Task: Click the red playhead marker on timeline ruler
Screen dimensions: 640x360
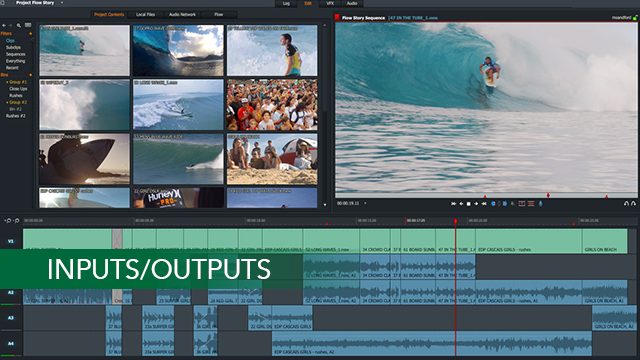Action: tap(456, 221)
